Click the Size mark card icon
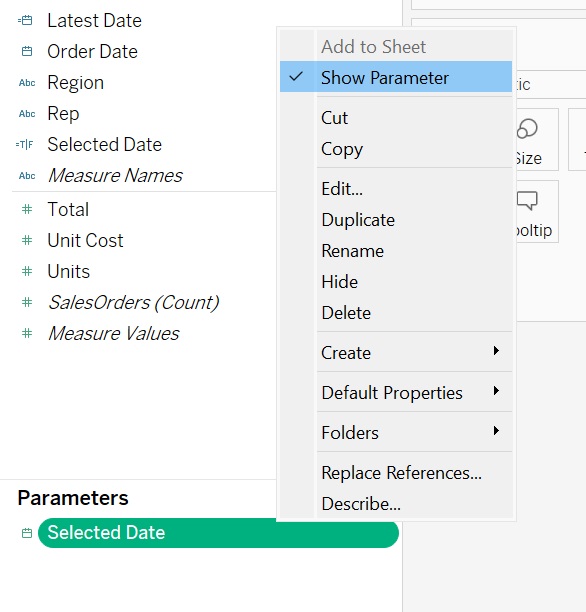This screenshot has height=612, width=586. (x=527, y=129)
